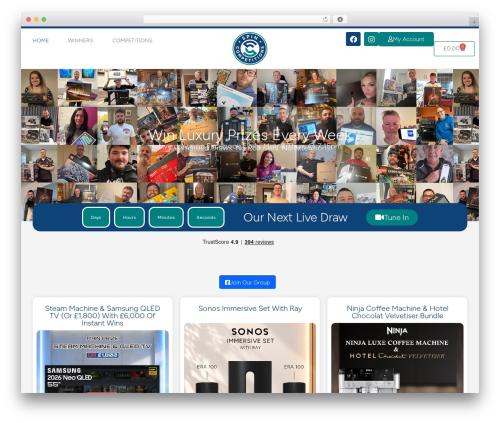
Task: Click the Spin Competitions logo
Action: click(x=250, y=49)
